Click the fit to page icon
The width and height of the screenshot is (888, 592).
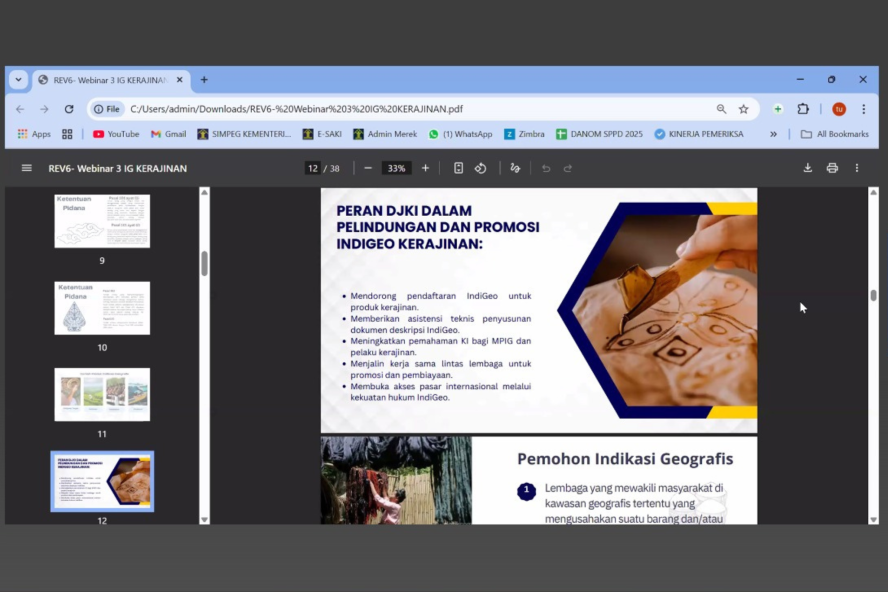(x=458, y=168)
